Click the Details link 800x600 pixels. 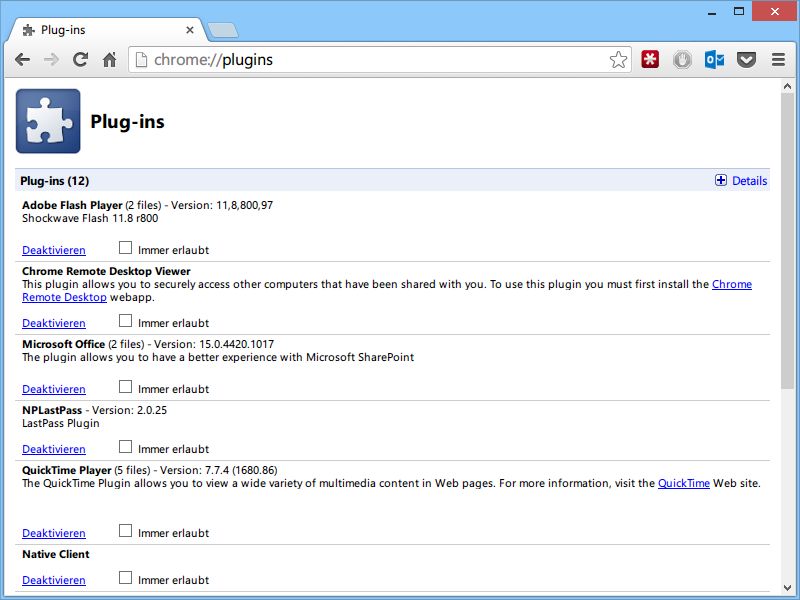pyautogui.click(x=749, y=181)
